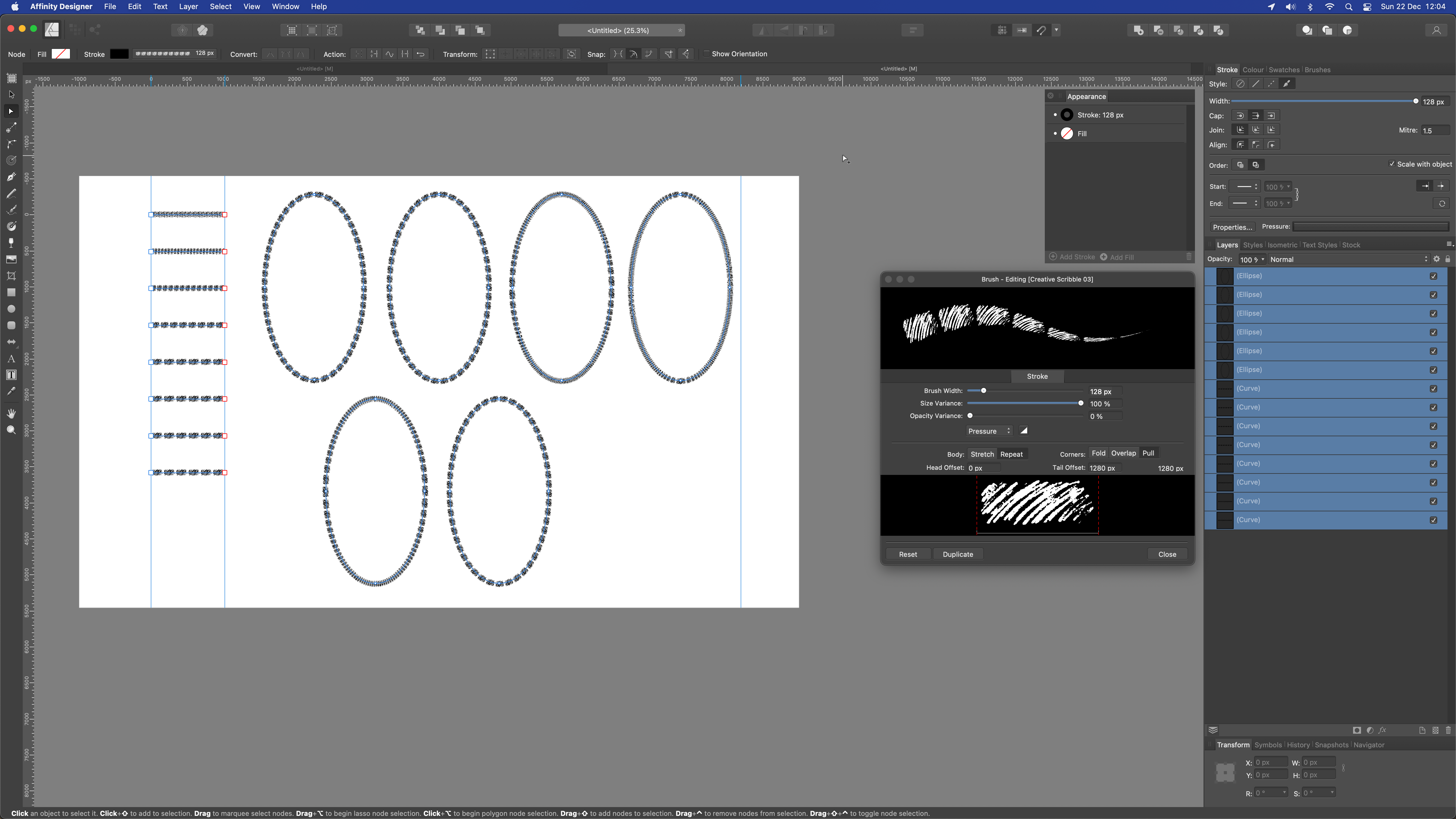Viewport: 1456px width, 819px height.
Task: Choose the Dash Line stroke style
Action: (x=1271, y=84)
